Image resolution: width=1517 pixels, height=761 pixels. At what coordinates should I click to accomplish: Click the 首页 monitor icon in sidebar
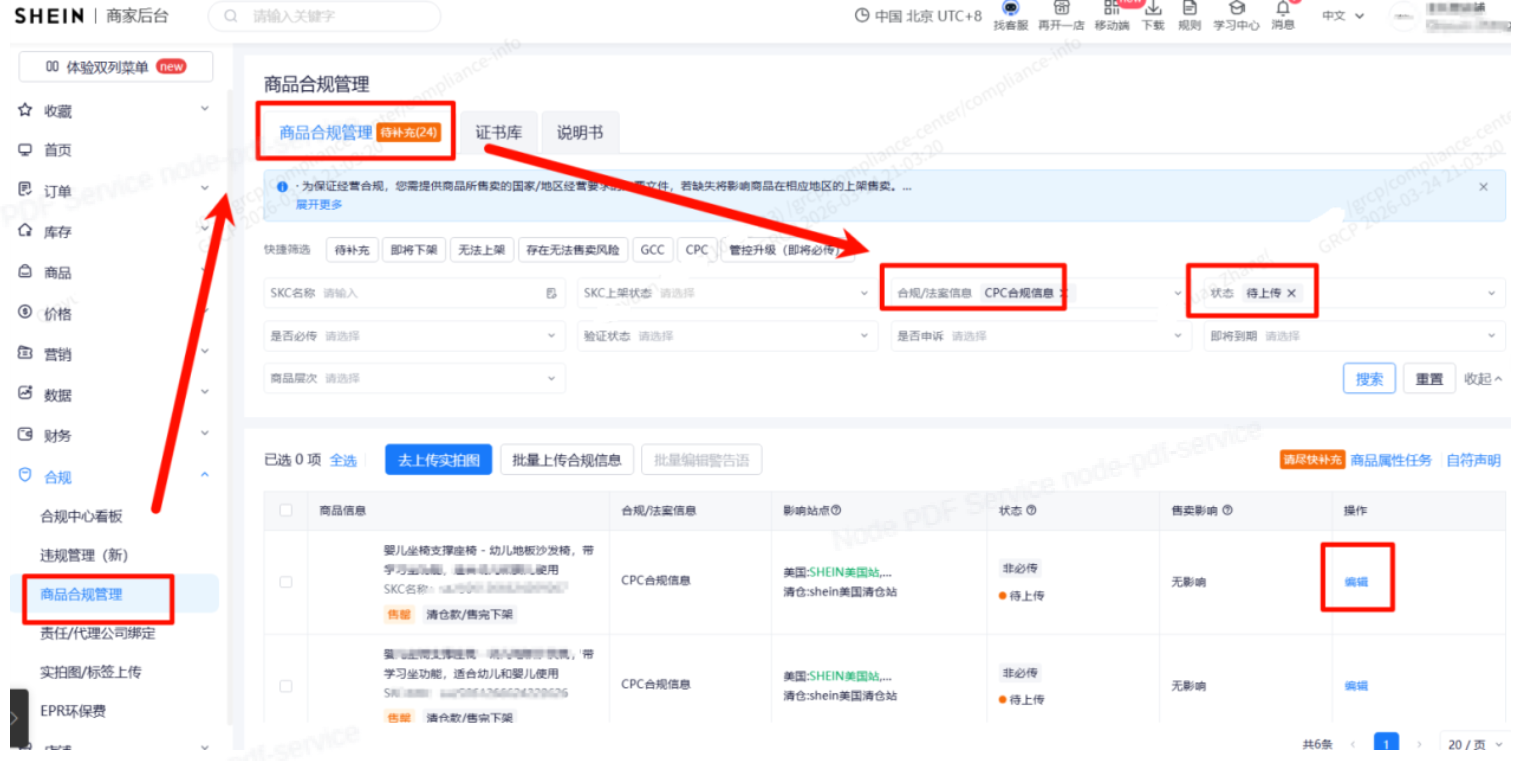point(26,150)
